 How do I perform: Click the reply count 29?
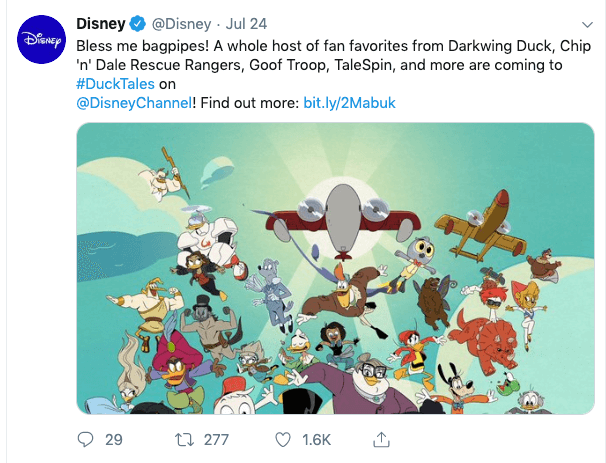tap(113, 440)
